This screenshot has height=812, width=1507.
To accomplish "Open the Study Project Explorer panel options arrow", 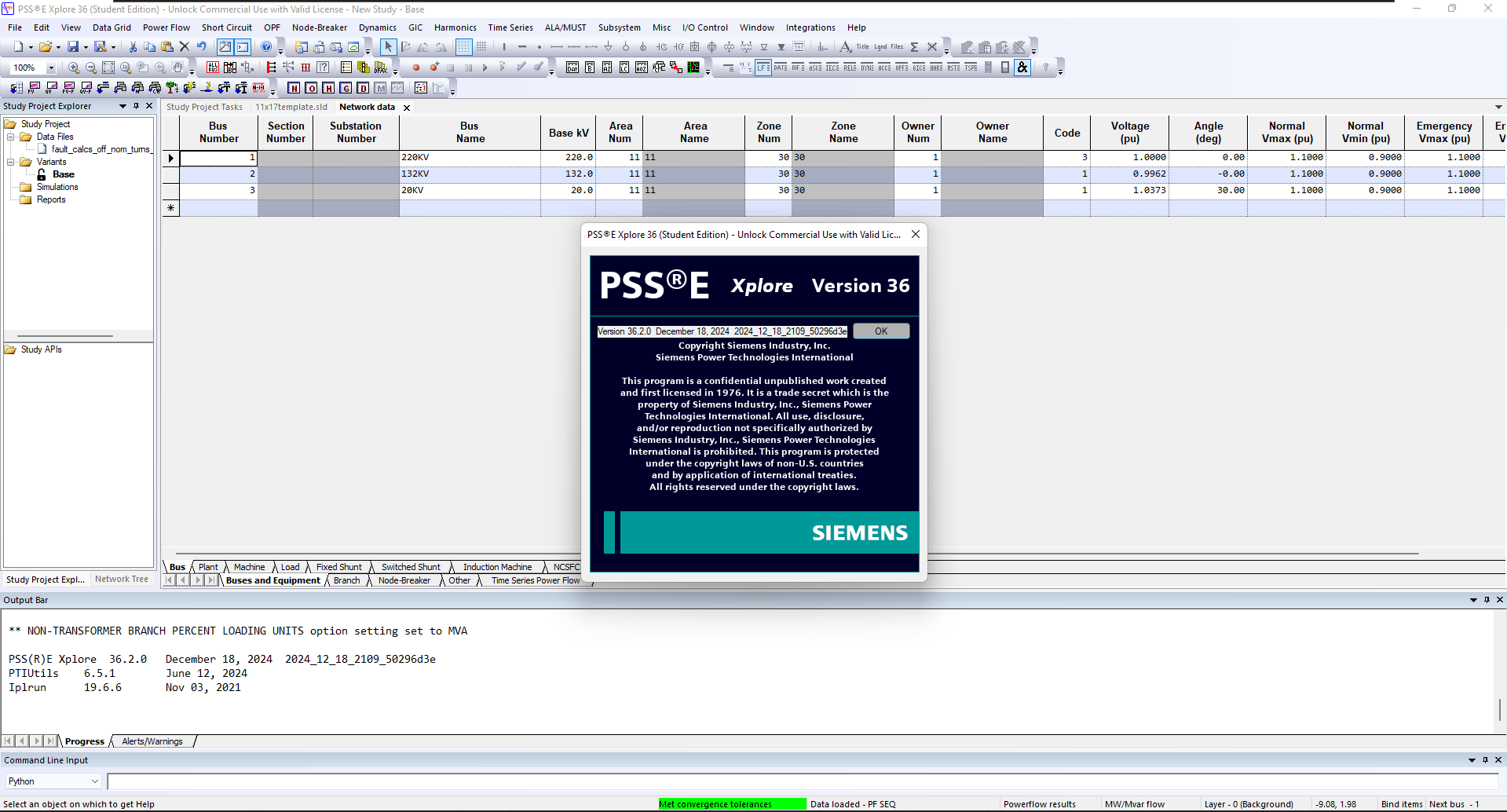I will 123,106.
